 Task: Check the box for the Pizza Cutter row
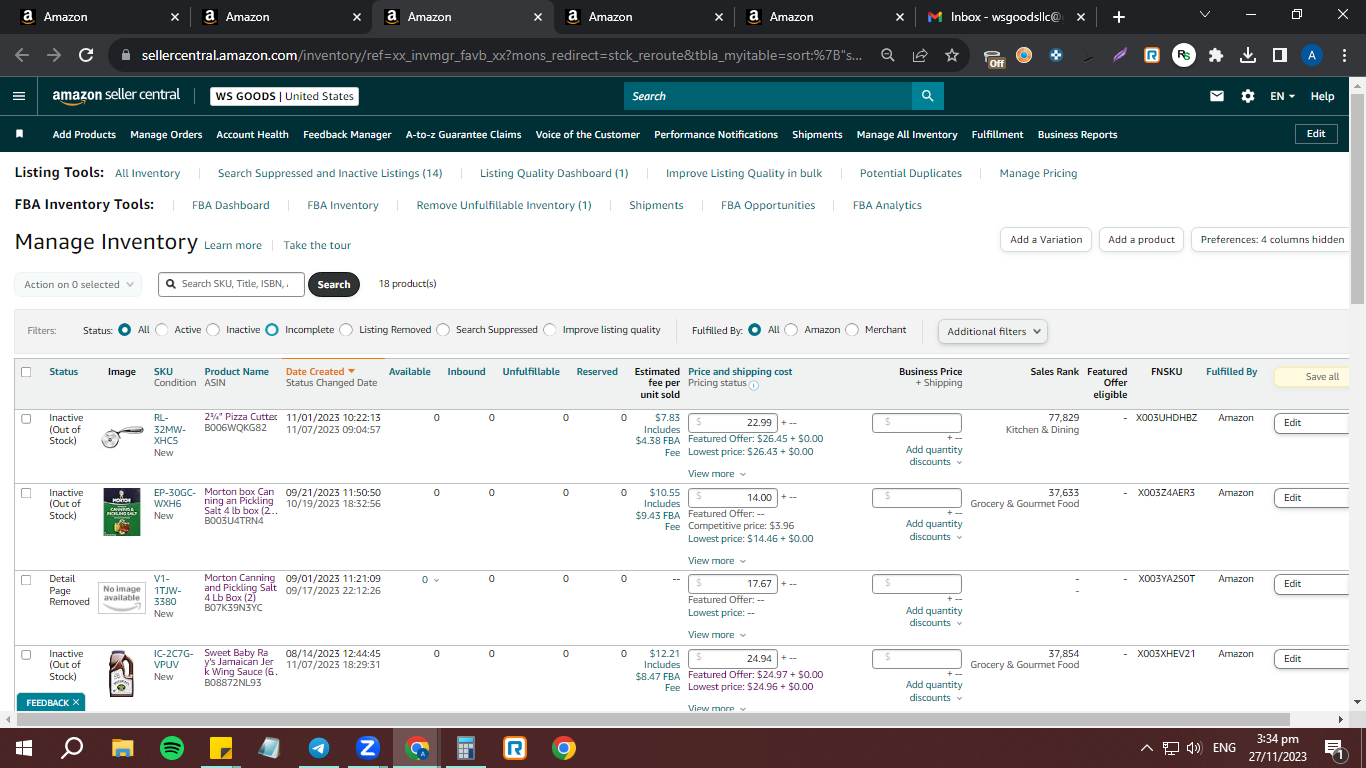(x=27, y=419)
